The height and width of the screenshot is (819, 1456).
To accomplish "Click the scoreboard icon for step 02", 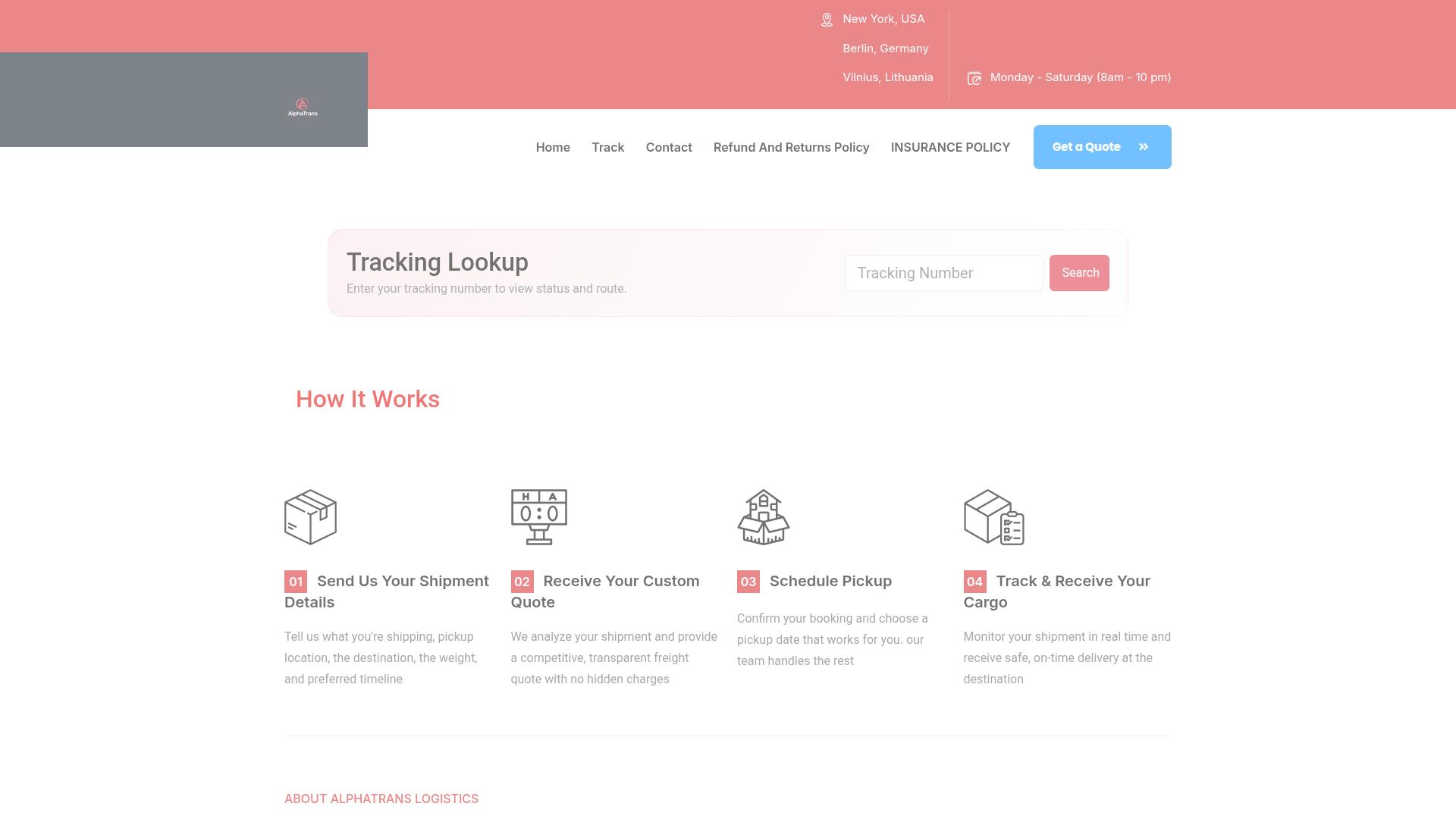I will [x=539, y=517].
